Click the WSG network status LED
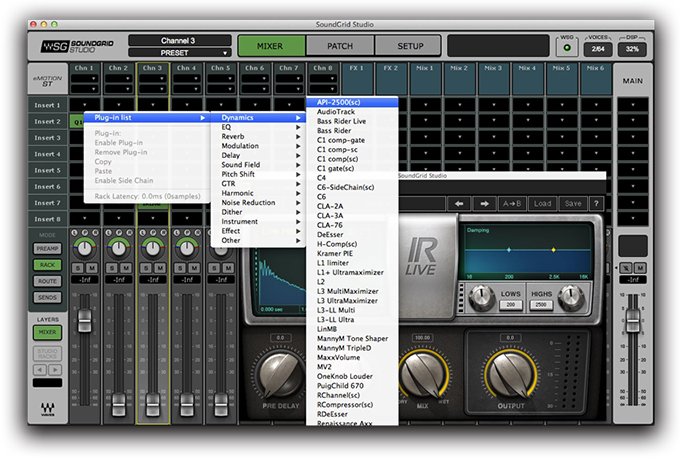The width and height of the screenshot is (680, 462). click(x=567, y=48)
